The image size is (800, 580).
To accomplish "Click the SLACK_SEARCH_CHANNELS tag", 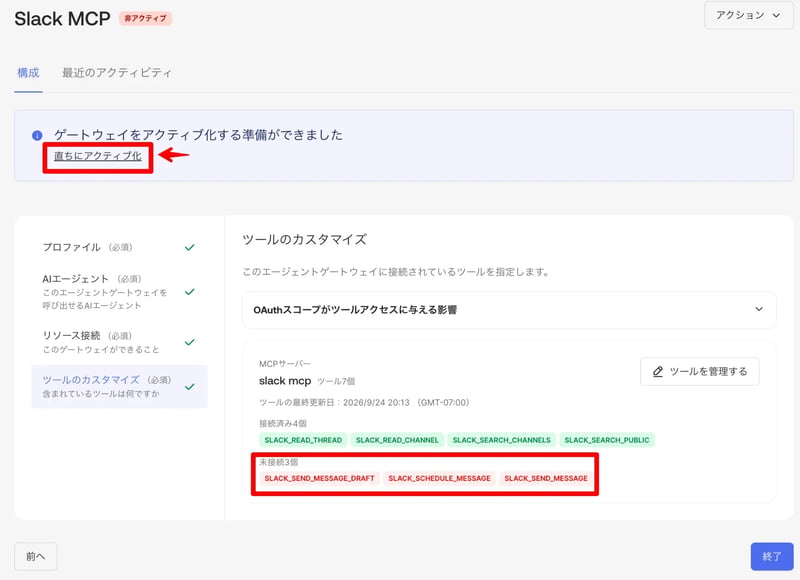I will click(x=502, y=440).
